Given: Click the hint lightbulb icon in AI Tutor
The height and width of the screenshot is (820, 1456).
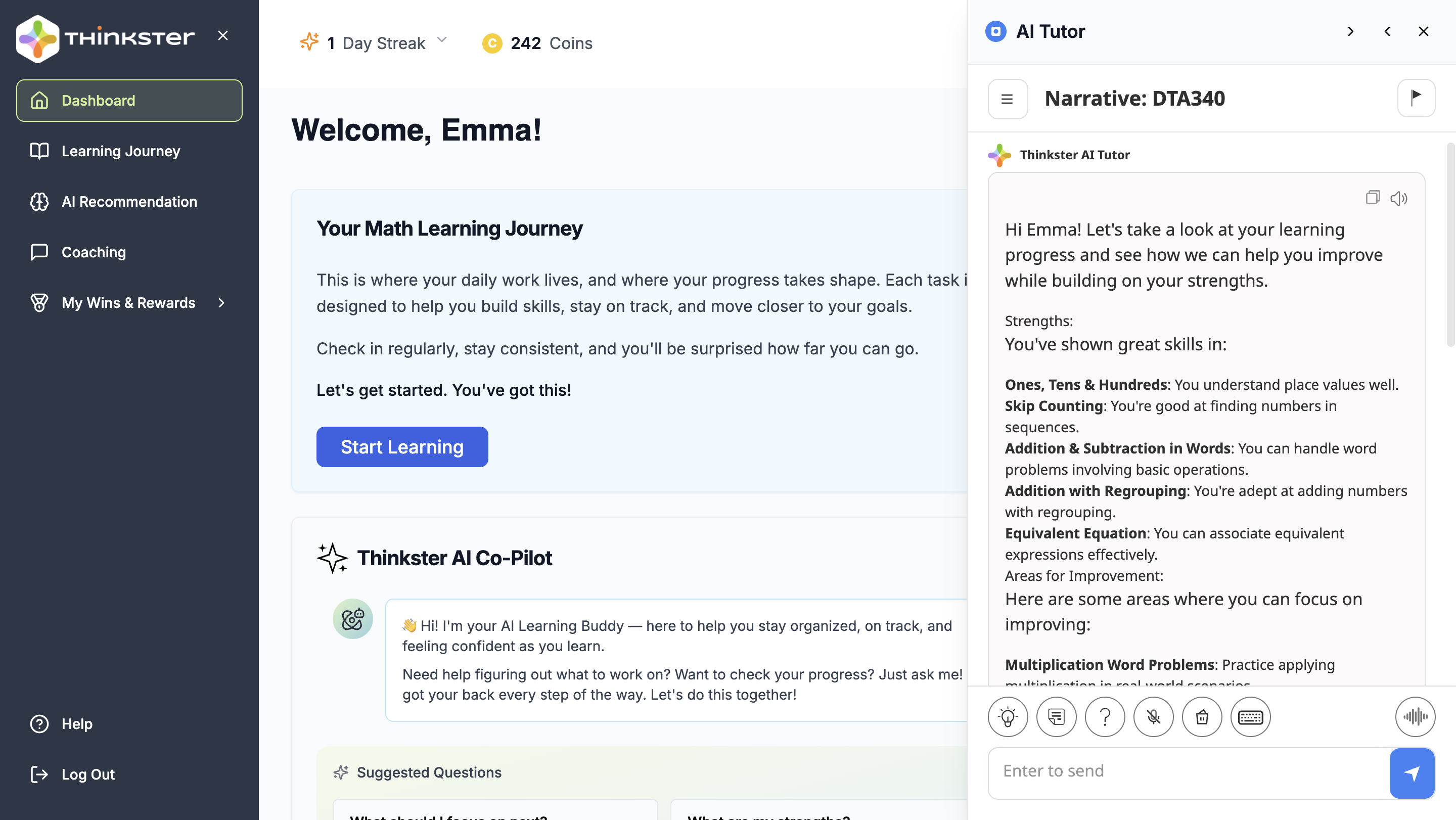Looking at the screenshot, I should tap(1009, 716).
